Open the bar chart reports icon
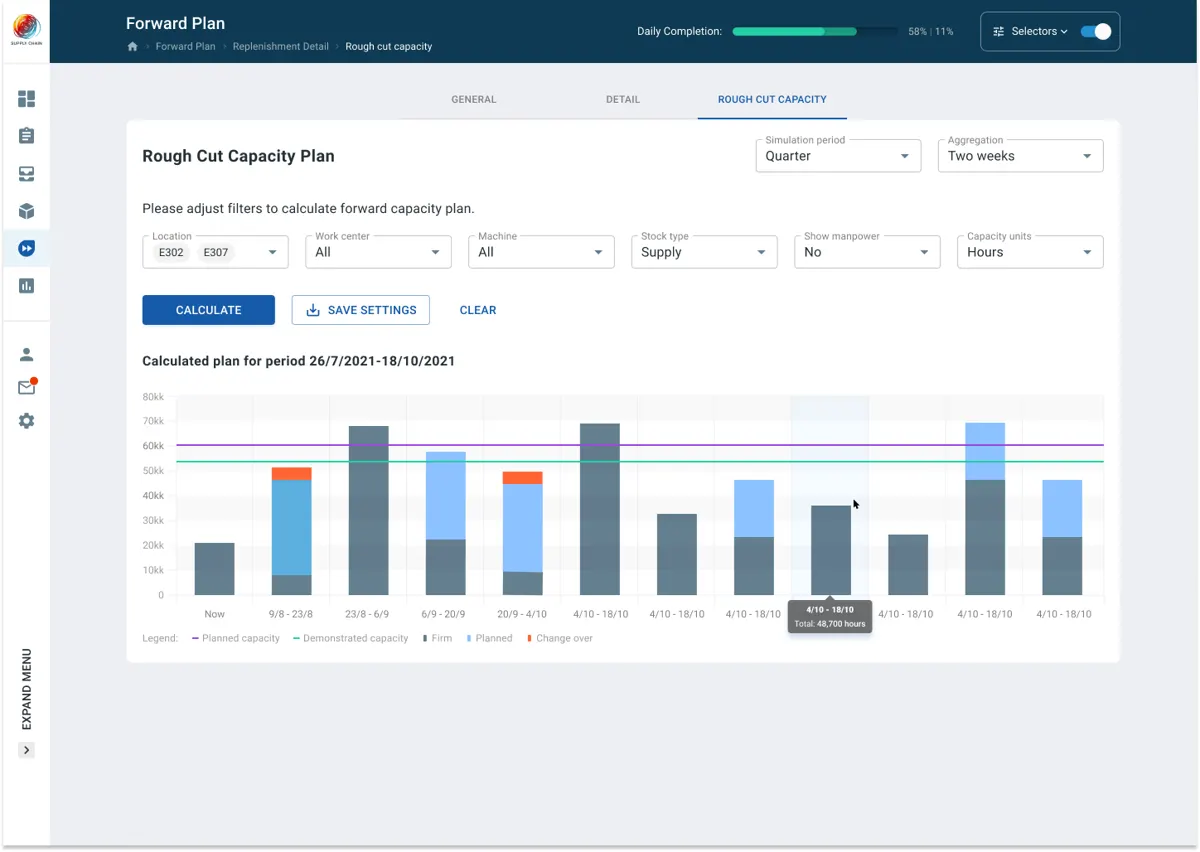 pyautogui.click(x=27, y=286)
